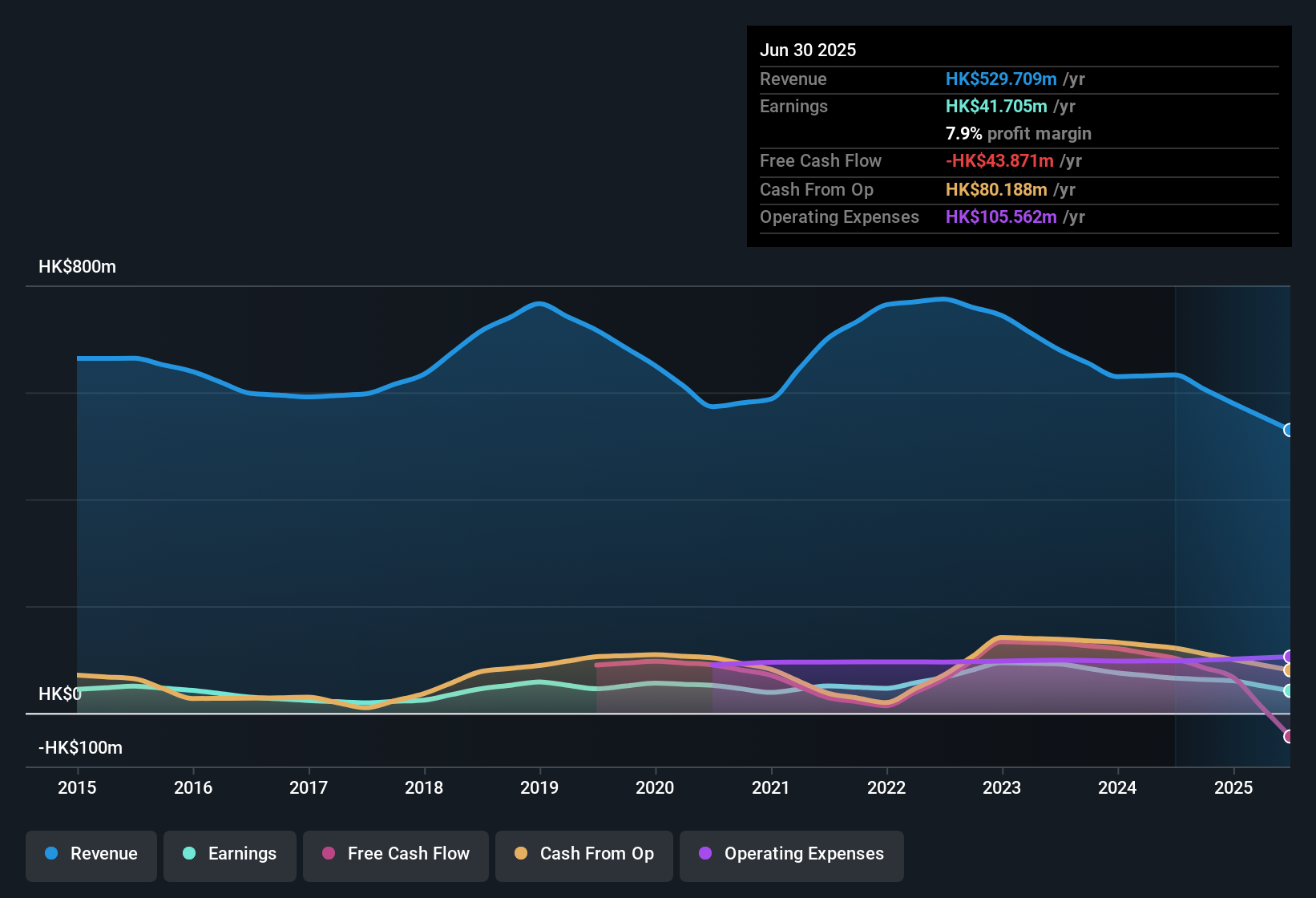Click the Revenue endpoint marker on the chart
The width and height of the screenshot is (1316, 898).
click(x=1289, y=431)
